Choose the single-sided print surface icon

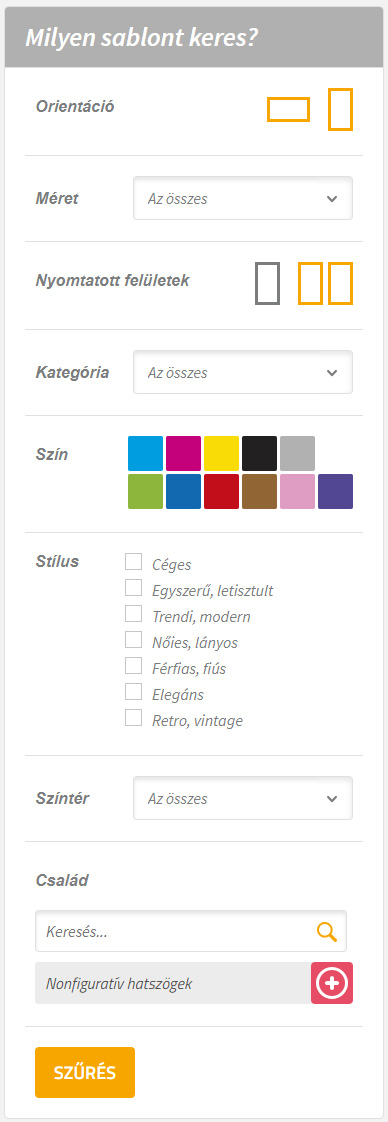(x=267, y=283)
